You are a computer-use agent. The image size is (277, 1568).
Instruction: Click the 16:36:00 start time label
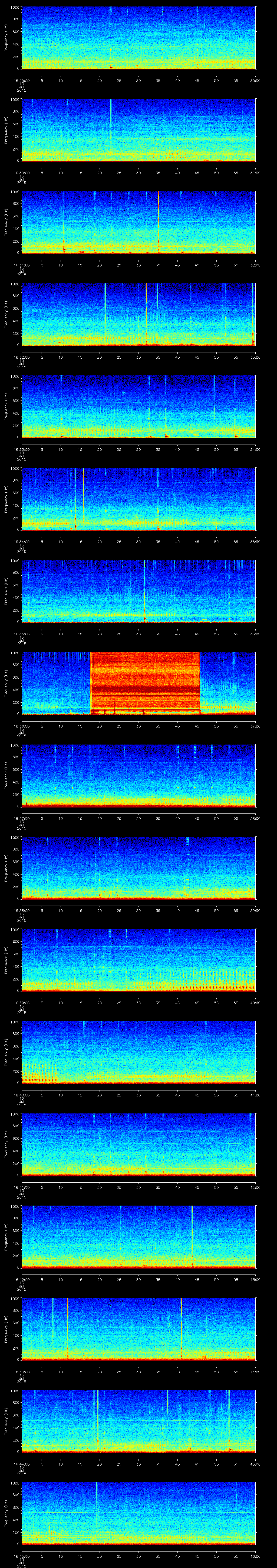click(22, 726)
